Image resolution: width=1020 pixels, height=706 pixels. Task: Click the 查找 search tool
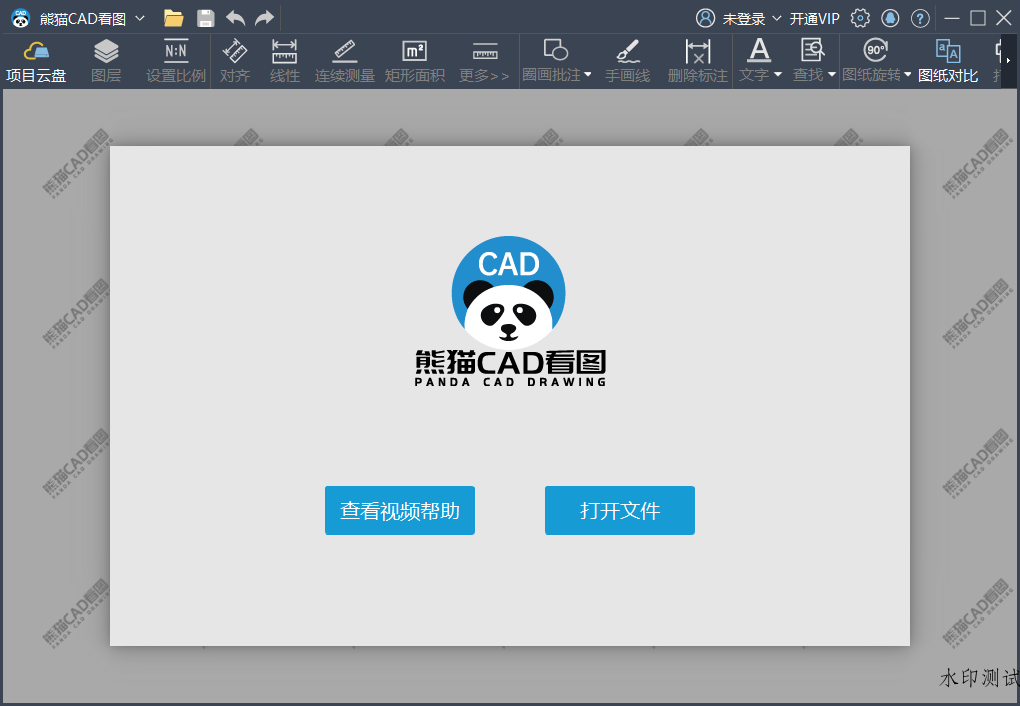(809, 62)
